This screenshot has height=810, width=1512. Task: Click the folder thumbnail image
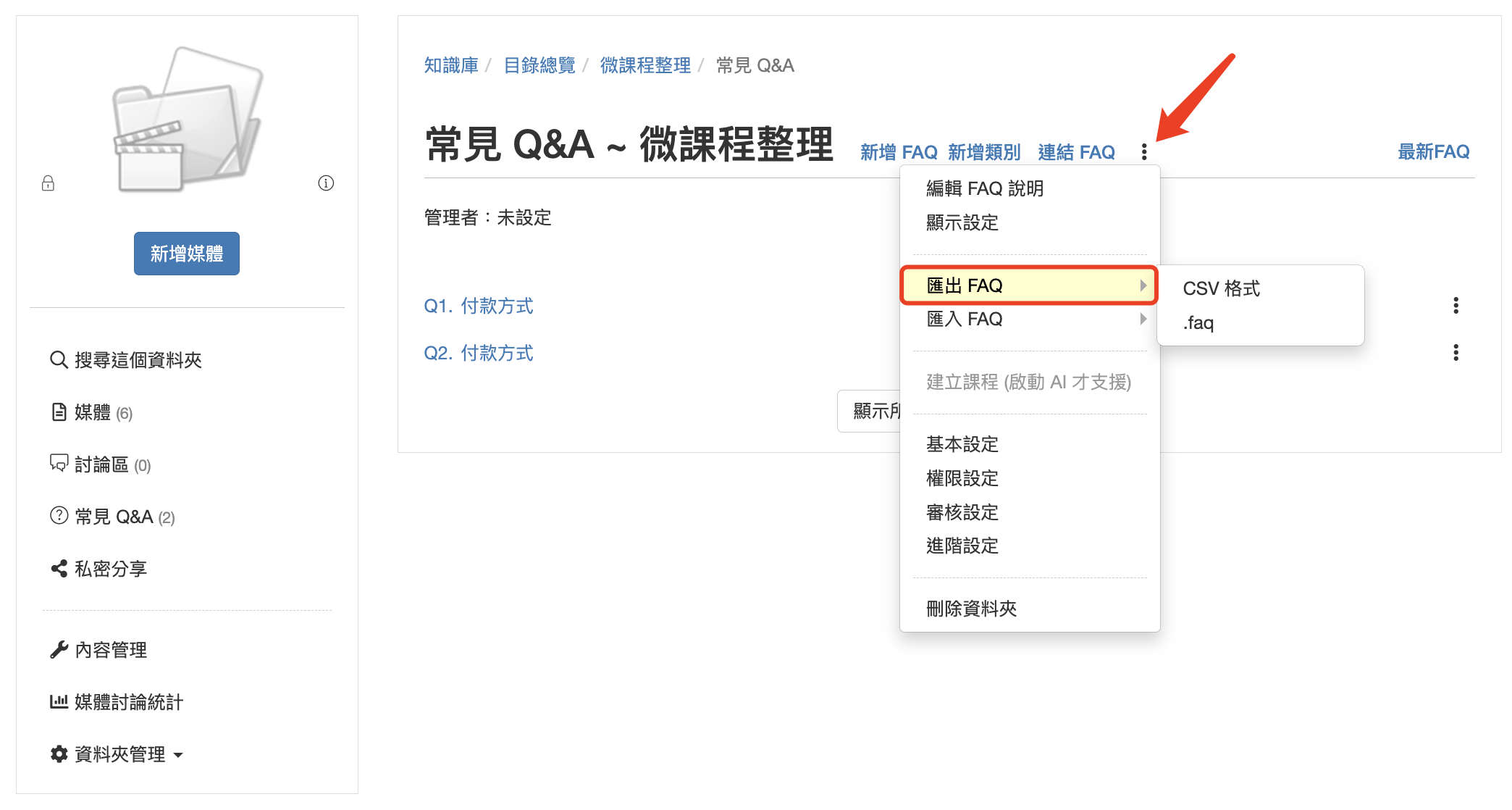click(188, 120)
